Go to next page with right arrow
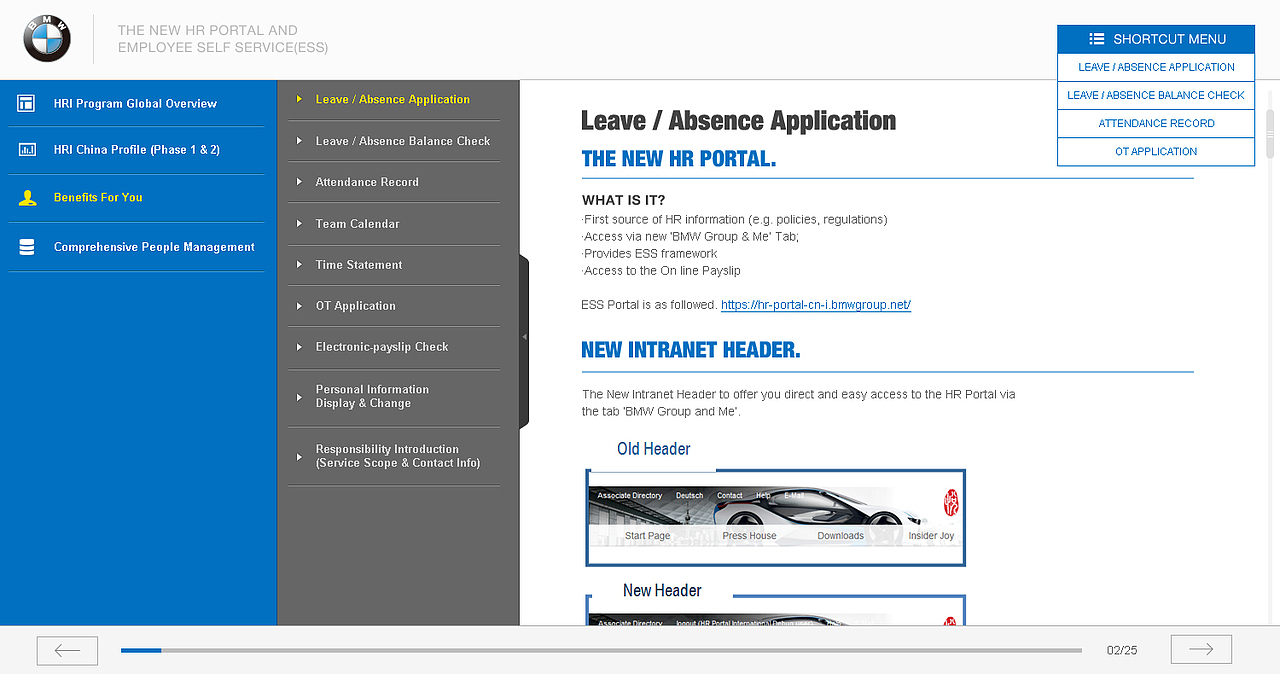Screen dimensions: 1280x674 click(1201, 650)
